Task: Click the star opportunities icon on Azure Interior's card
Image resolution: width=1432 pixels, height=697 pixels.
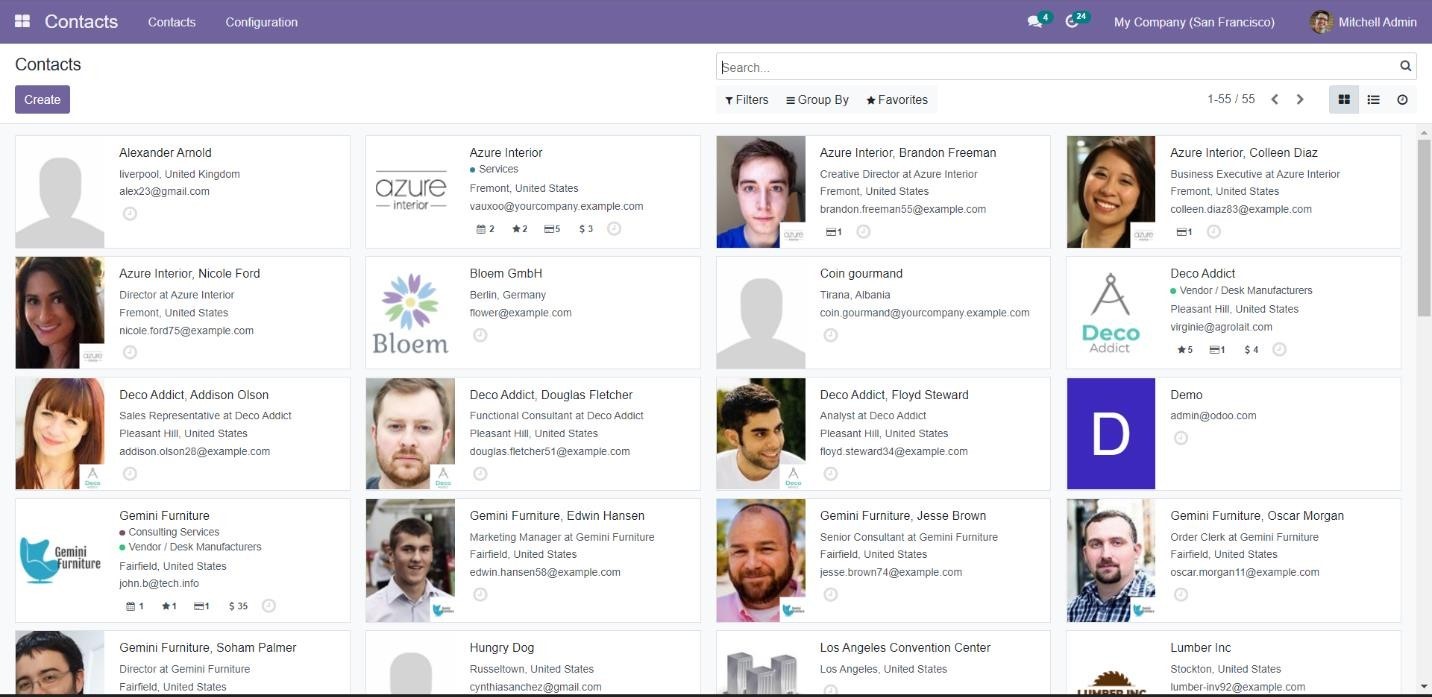Action: point(519,229)
